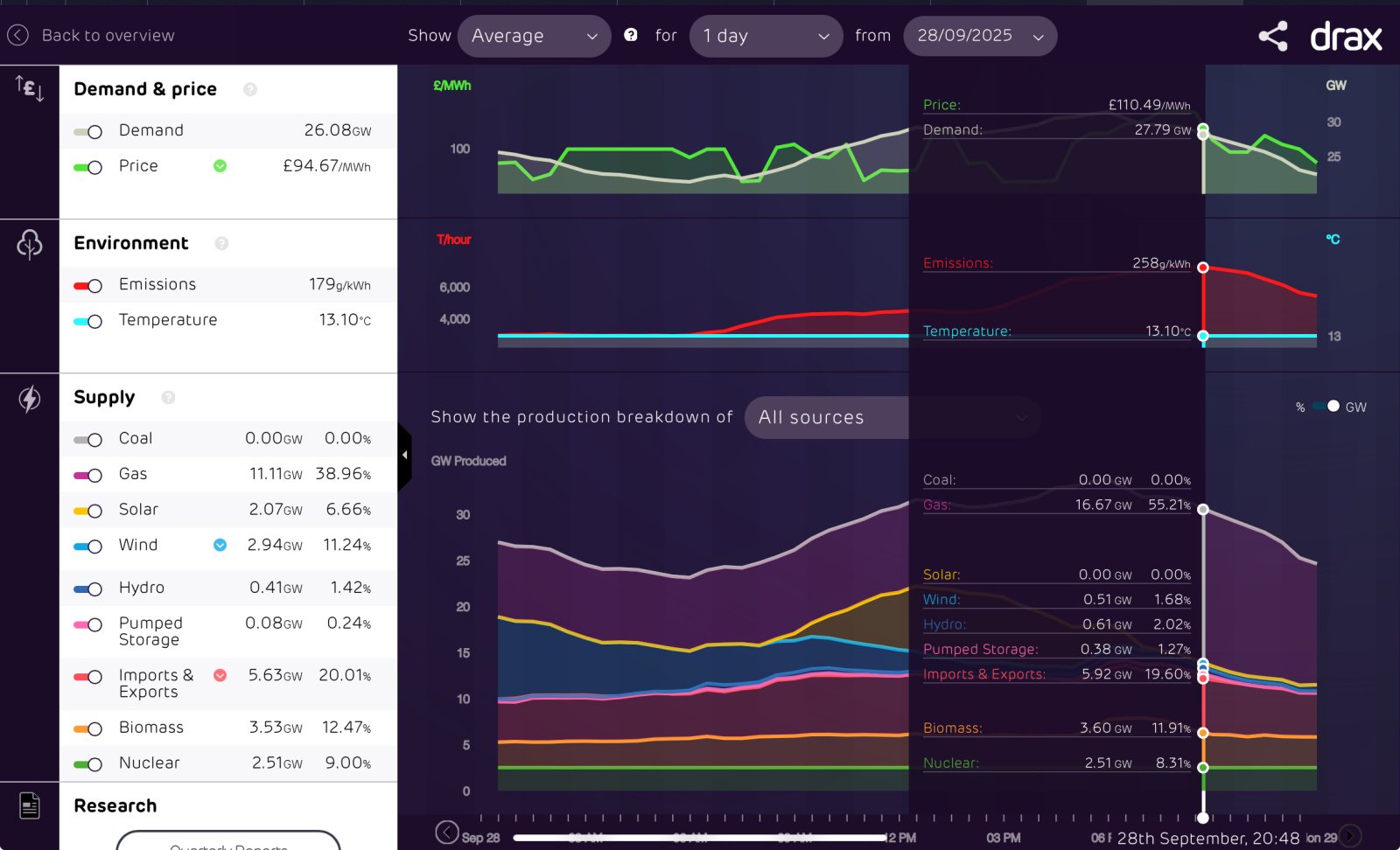Click the info icon beside Supply heading

168,398
